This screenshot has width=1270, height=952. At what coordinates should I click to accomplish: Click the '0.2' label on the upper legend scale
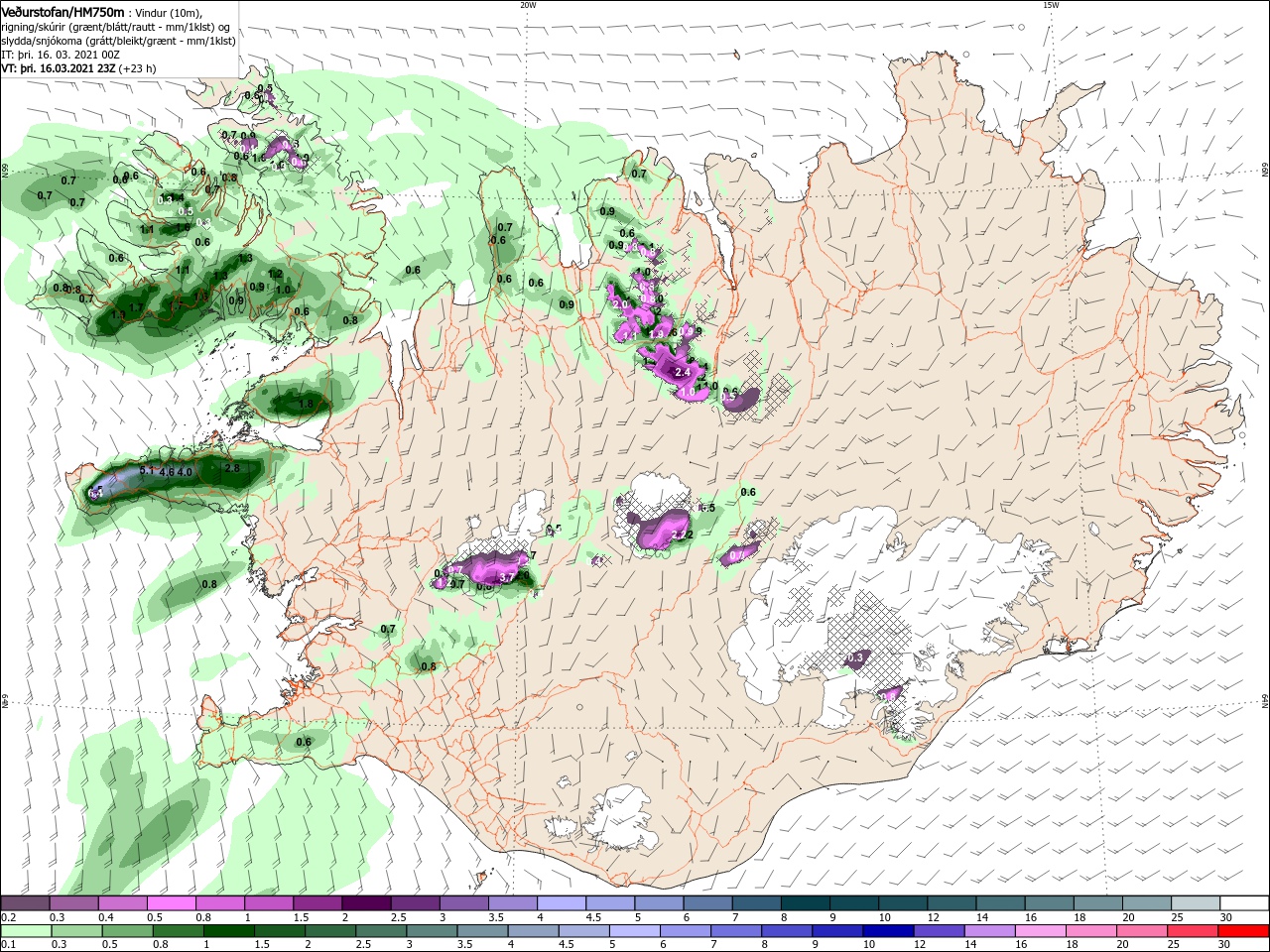[x=9, y=917]
